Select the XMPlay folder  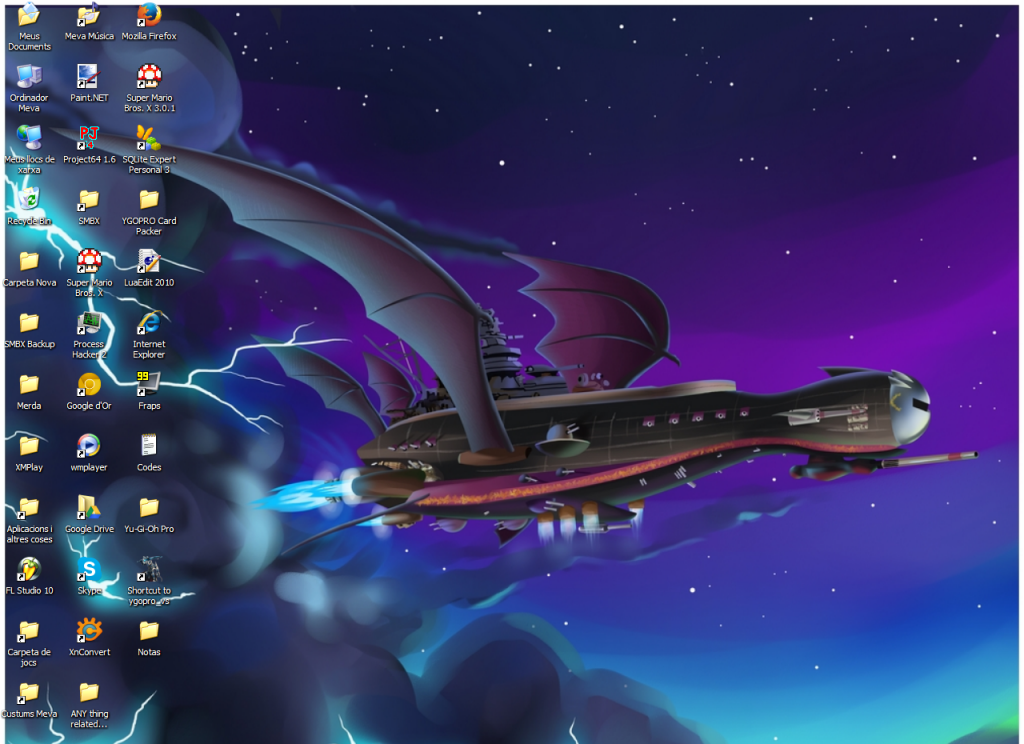[29, 445]
